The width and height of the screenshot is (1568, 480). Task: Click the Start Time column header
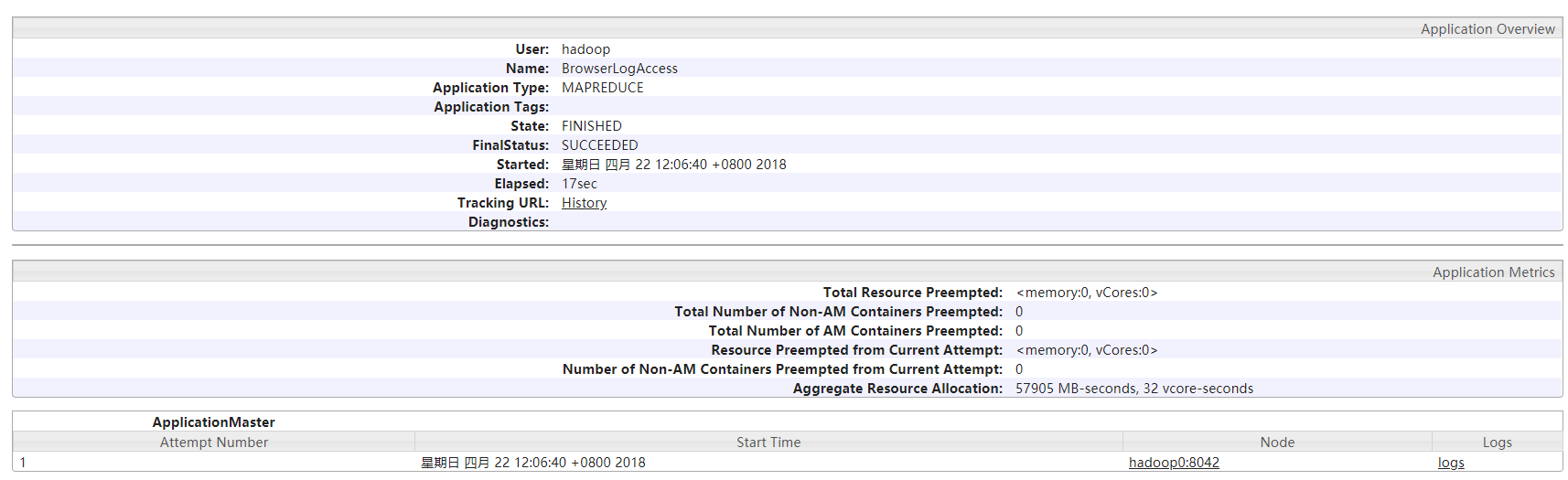pyautogui.click(x=768, y=443)
